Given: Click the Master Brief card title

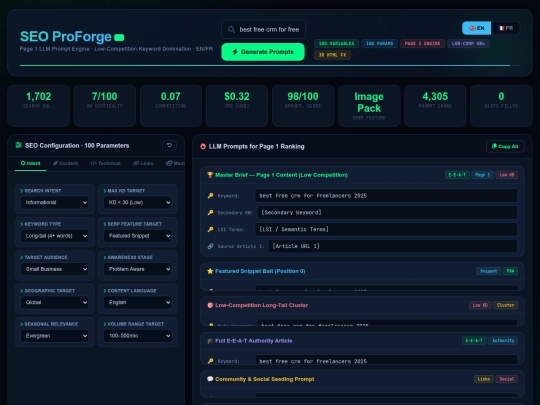Looking at the screenshot, I should coord(281,175).
